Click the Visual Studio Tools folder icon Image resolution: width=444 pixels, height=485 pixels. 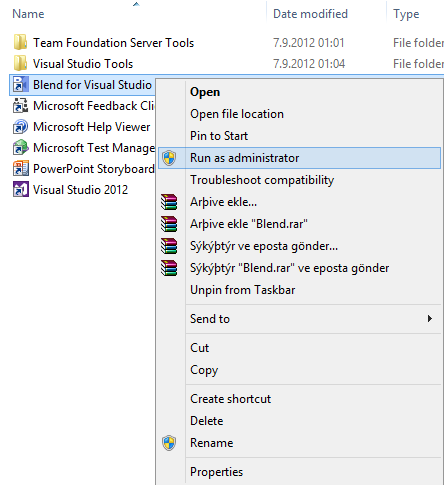tap(20, 63)
